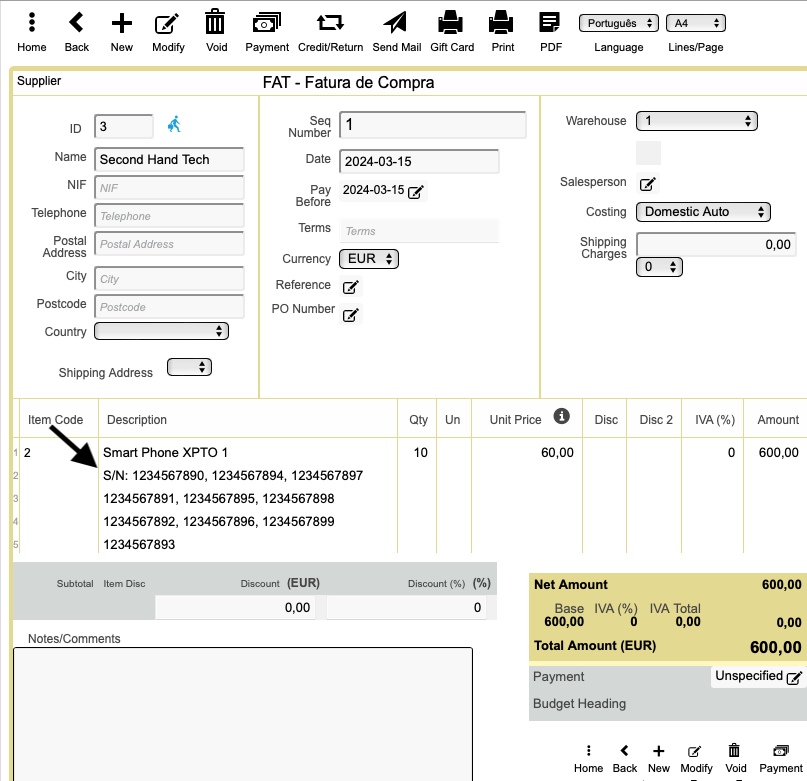Open the Shipping Address dropdown
Screen dimensions: 807x781
coord(189,367)
